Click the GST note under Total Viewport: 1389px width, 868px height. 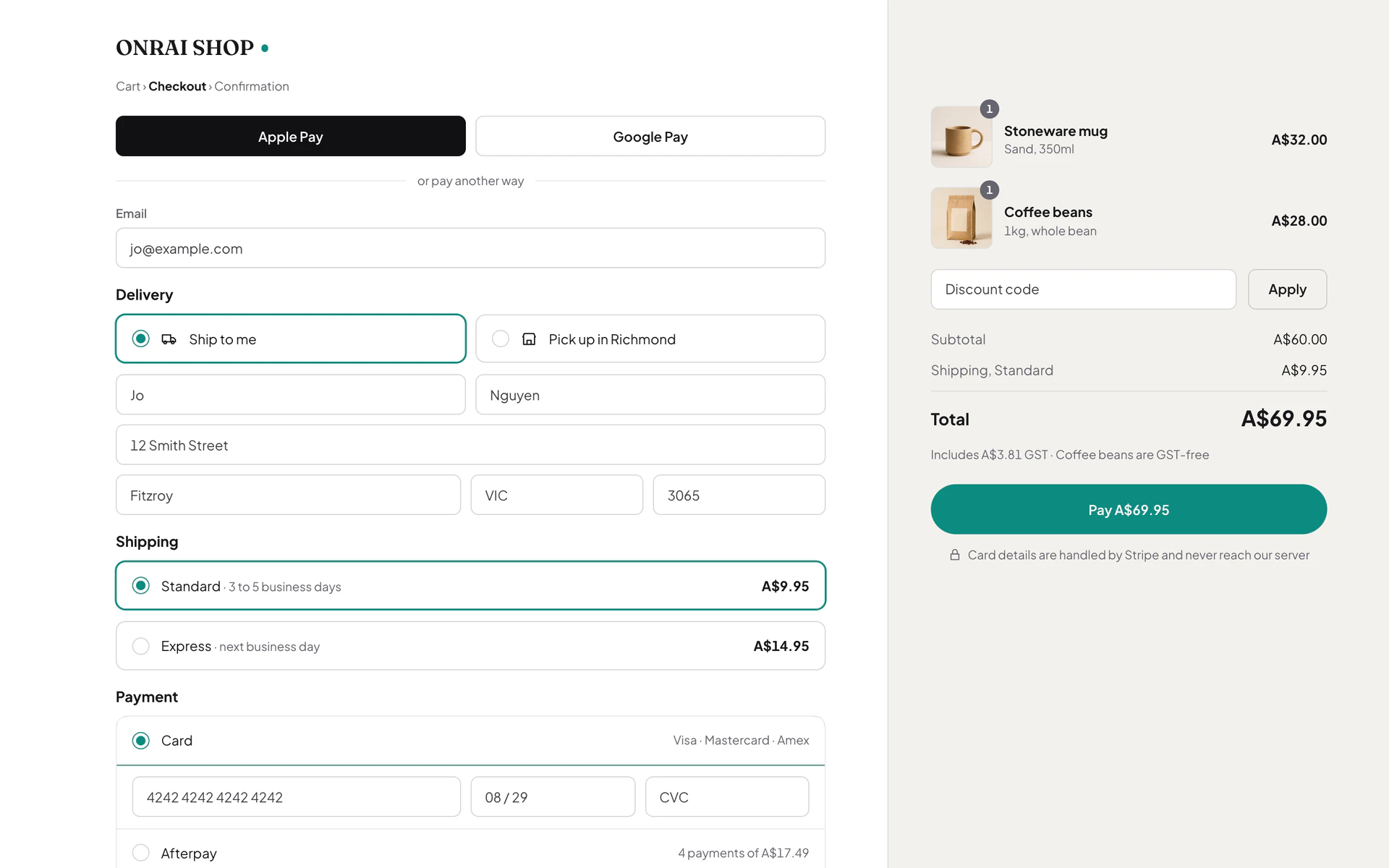1069,455
